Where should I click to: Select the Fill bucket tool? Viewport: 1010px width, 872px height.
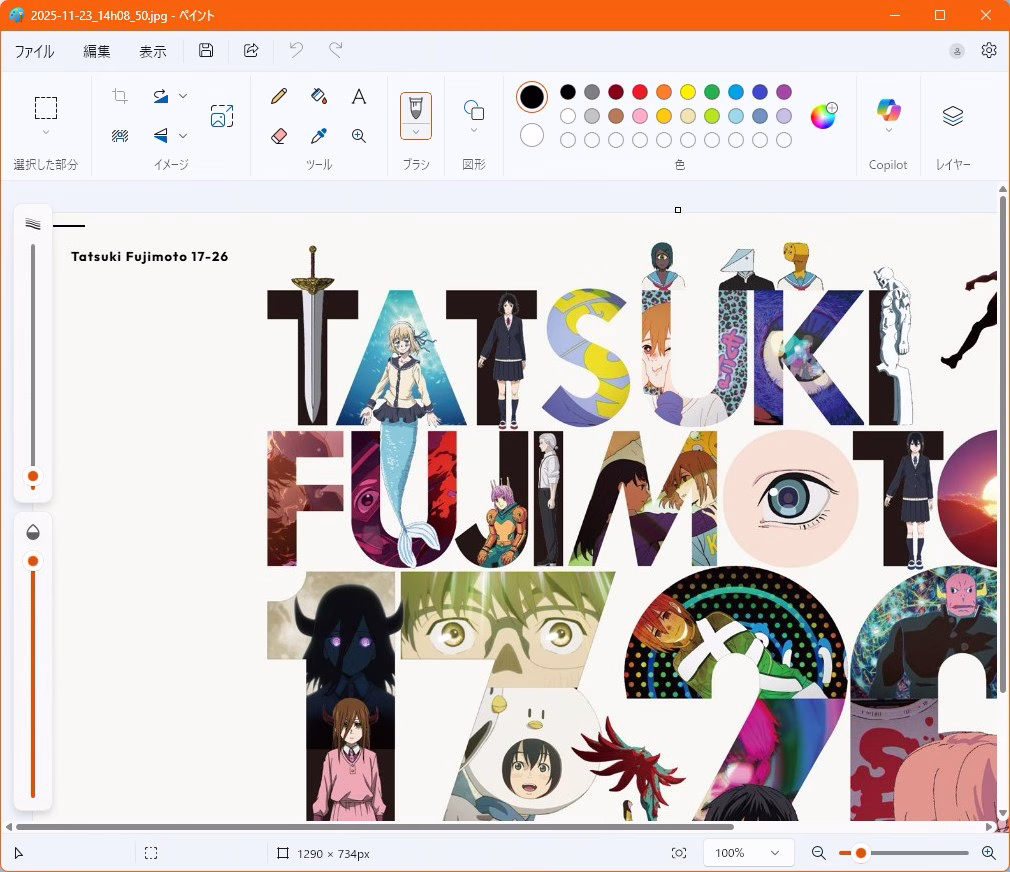[319, 96]
